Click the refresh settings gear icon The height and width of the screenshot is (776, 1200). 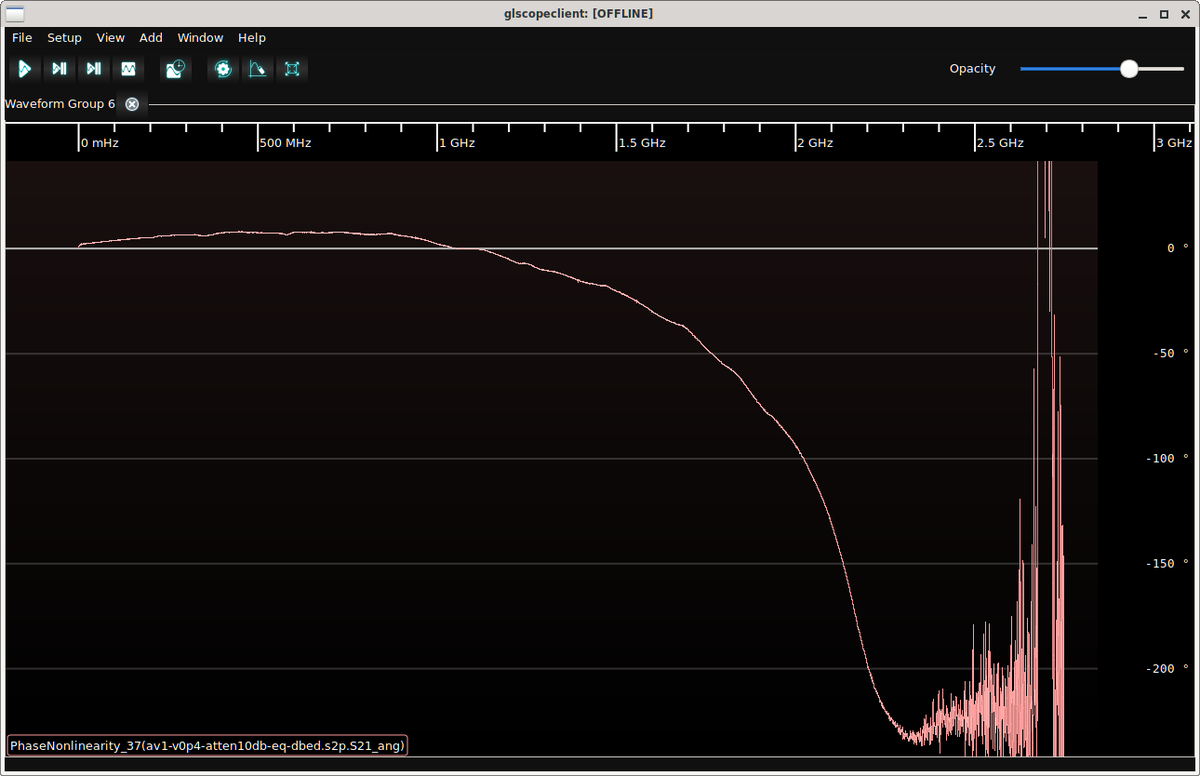coord(223,69)
